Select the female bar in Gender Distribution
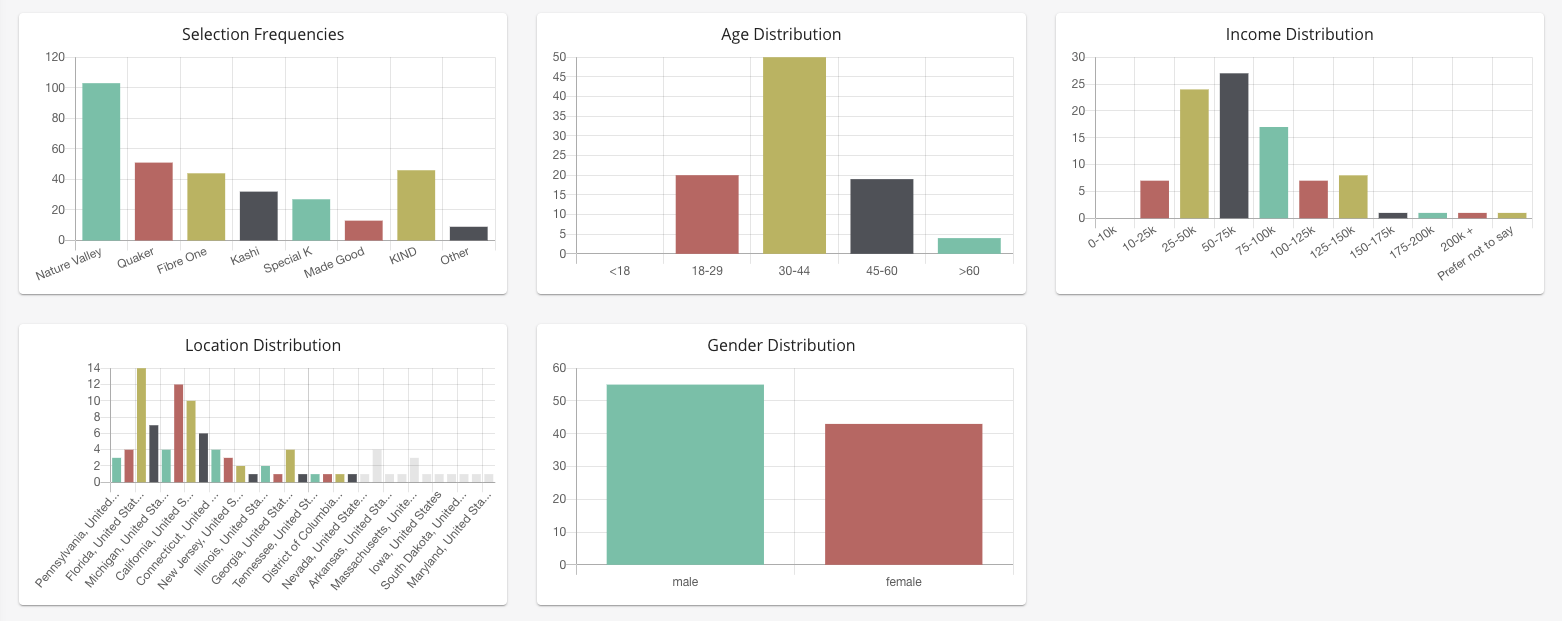The width and height of the screenshot is (1562, 621). (904, 494)
